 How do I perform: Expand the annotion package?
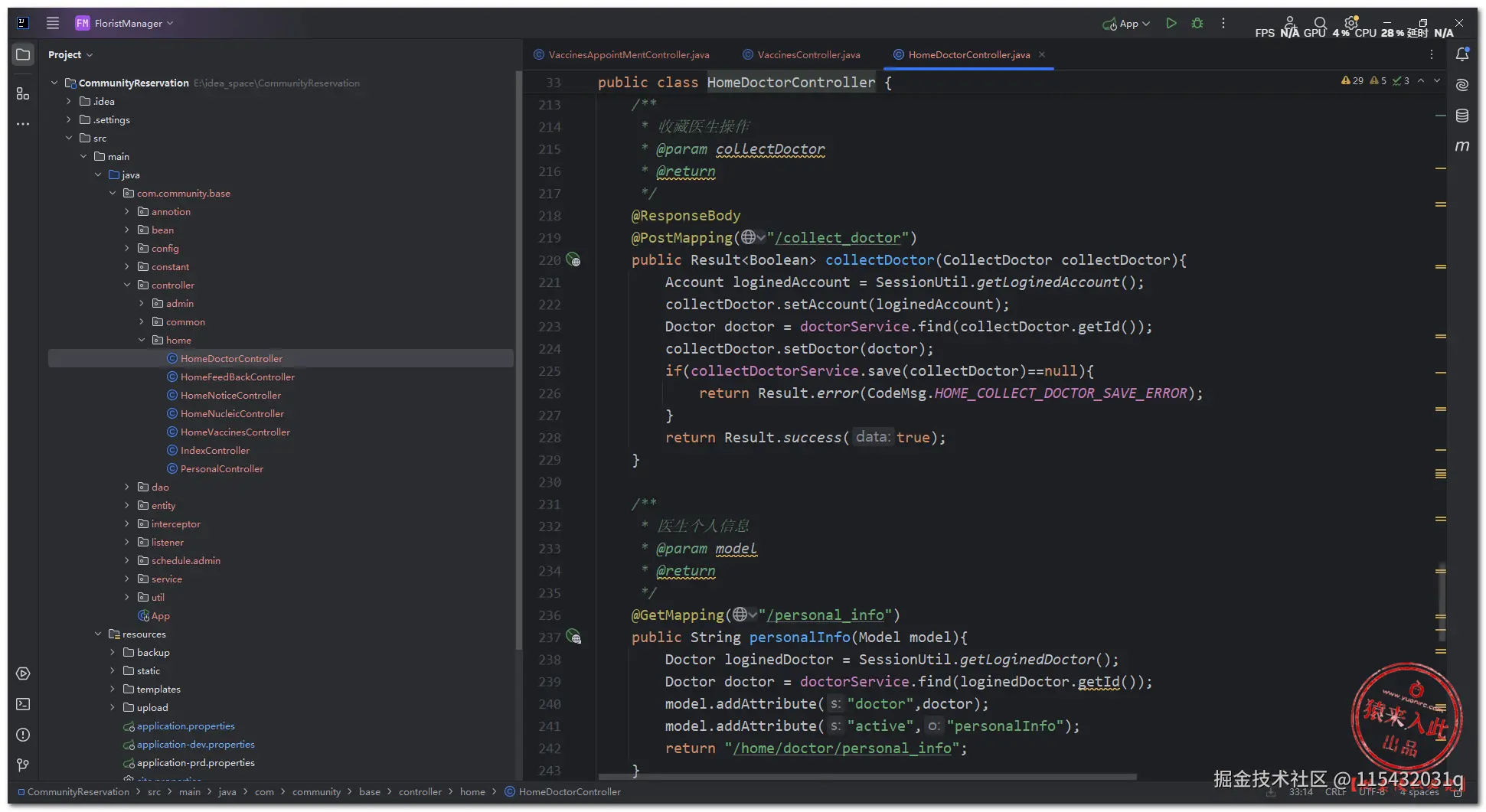tap(127, 211)
